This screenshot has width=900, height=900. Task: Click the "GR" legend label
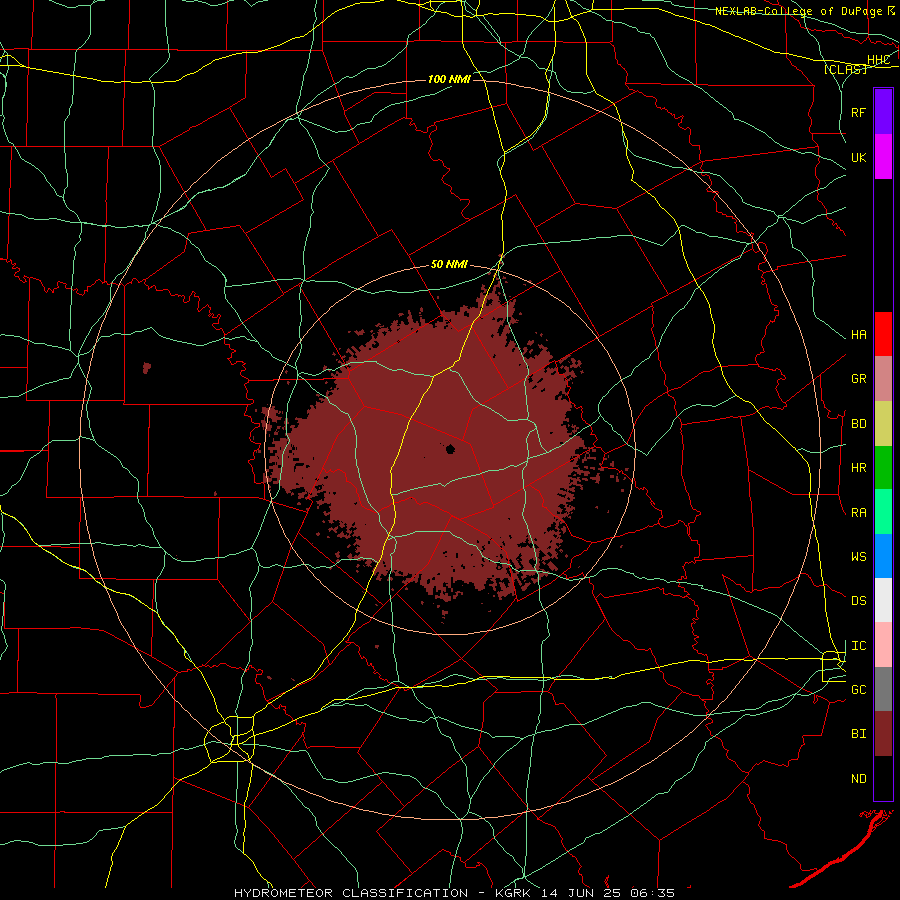858,379
